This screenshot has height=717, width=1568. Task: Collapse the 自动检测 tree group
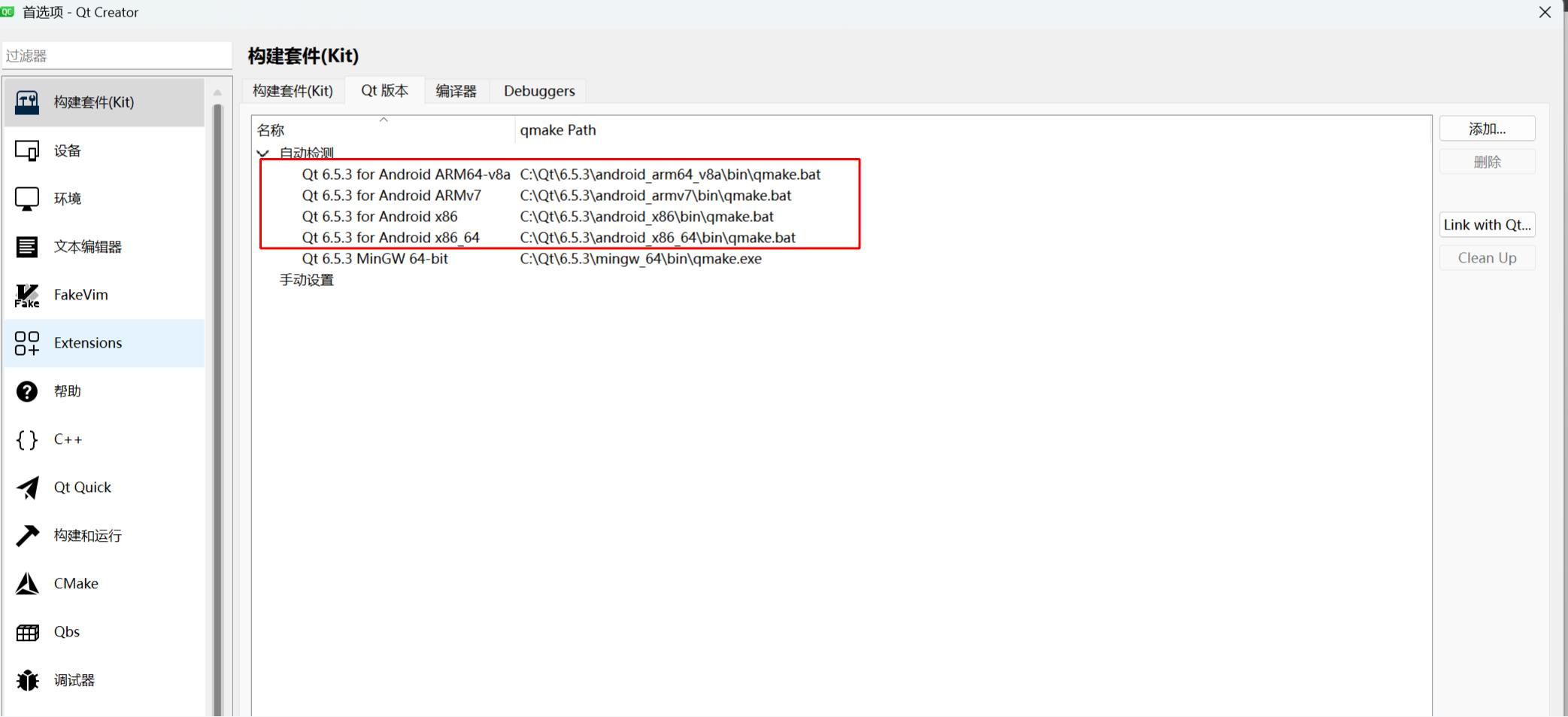(262, 153)
